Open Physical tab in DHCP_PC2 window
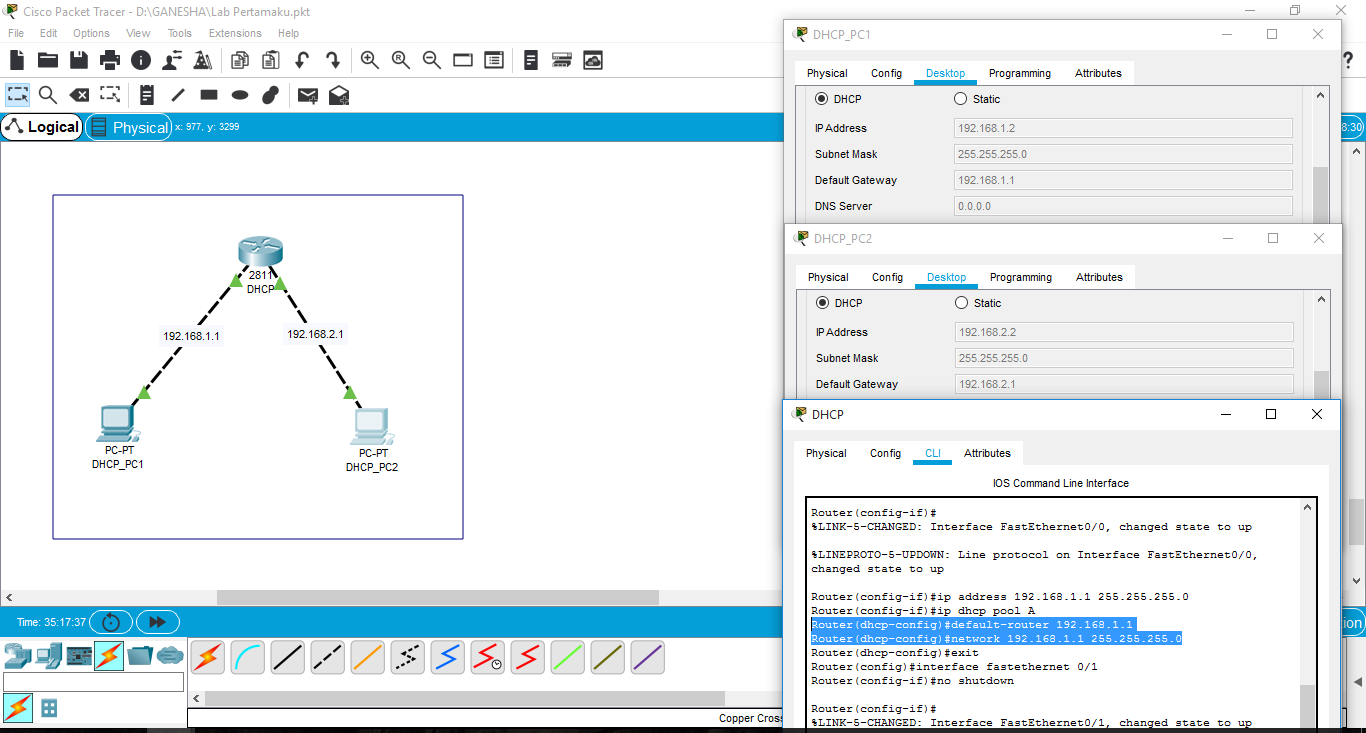Image resolution: width=1366 pixels, height=733 pixels. [x=828, y=277]
